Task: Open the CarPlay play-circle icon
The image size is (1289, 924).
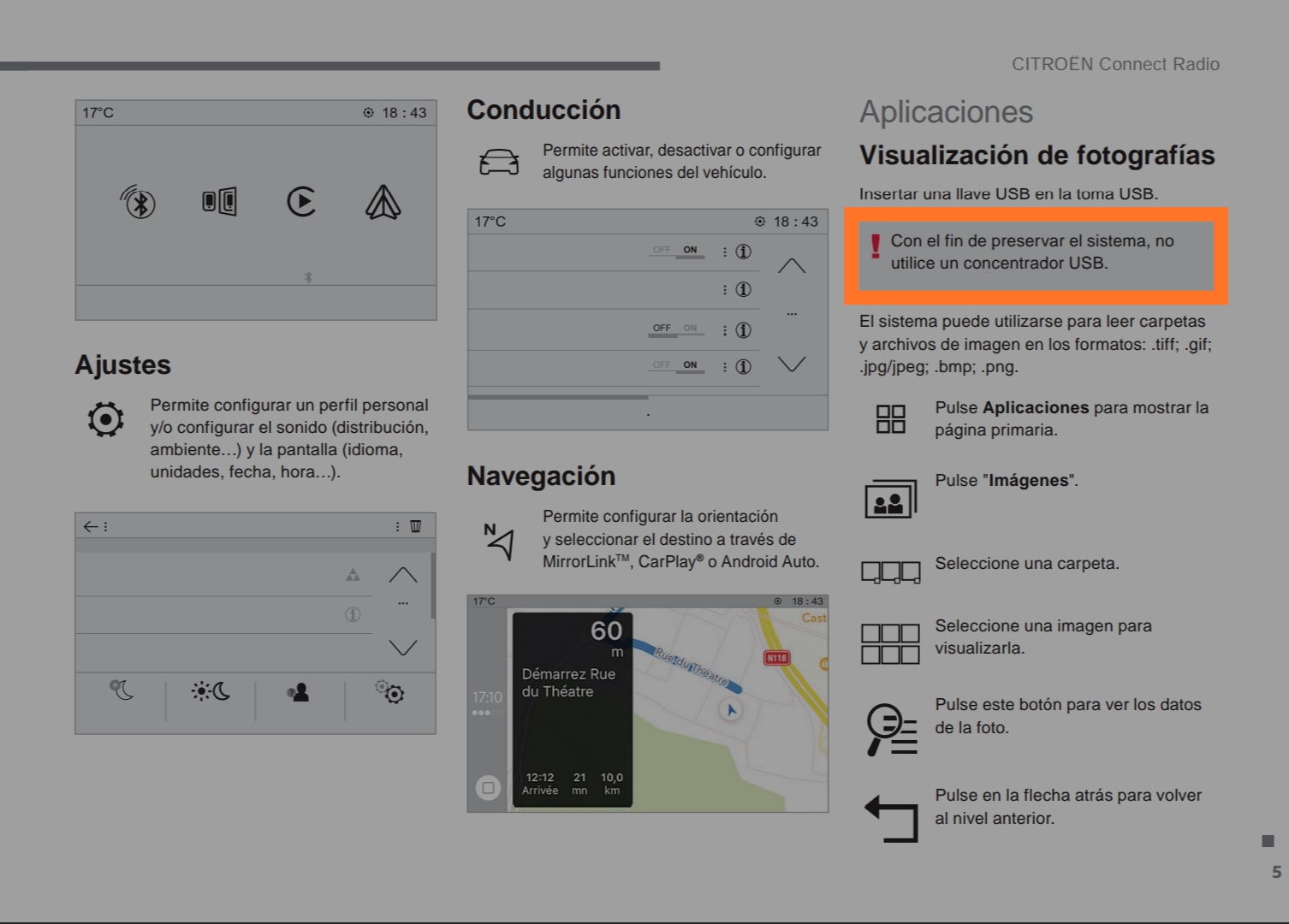Action: pos(301,202)
